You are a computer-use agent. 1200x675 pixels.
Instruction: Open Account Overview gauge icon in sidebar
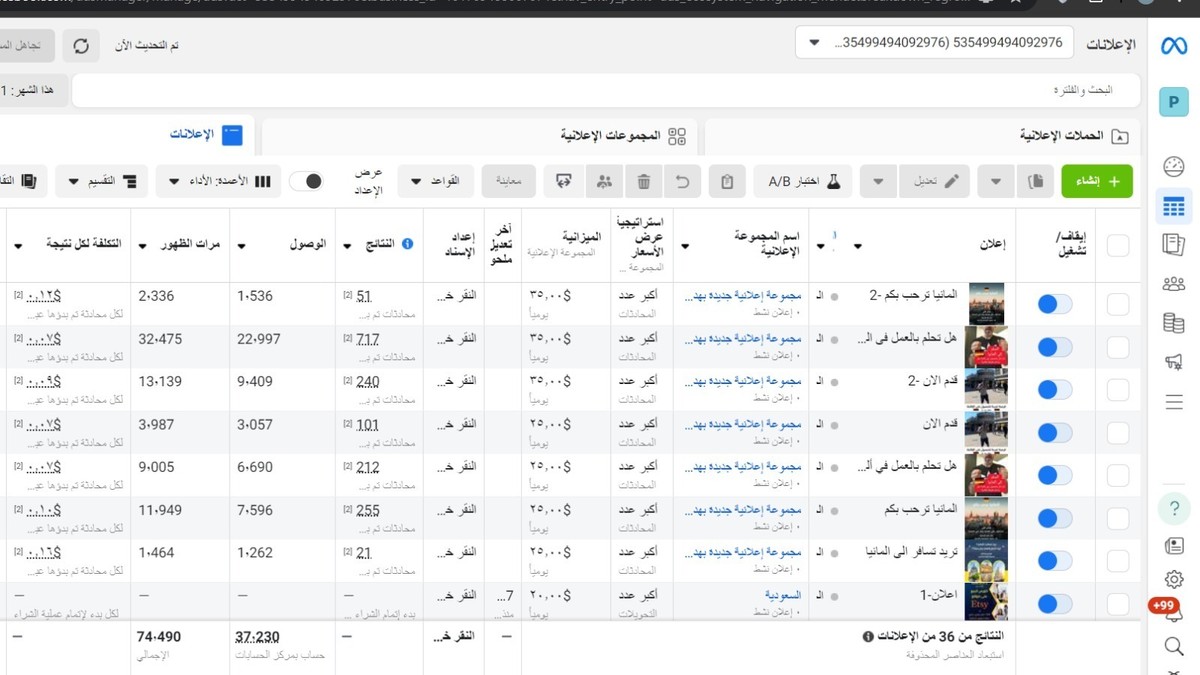[1174, 166]
